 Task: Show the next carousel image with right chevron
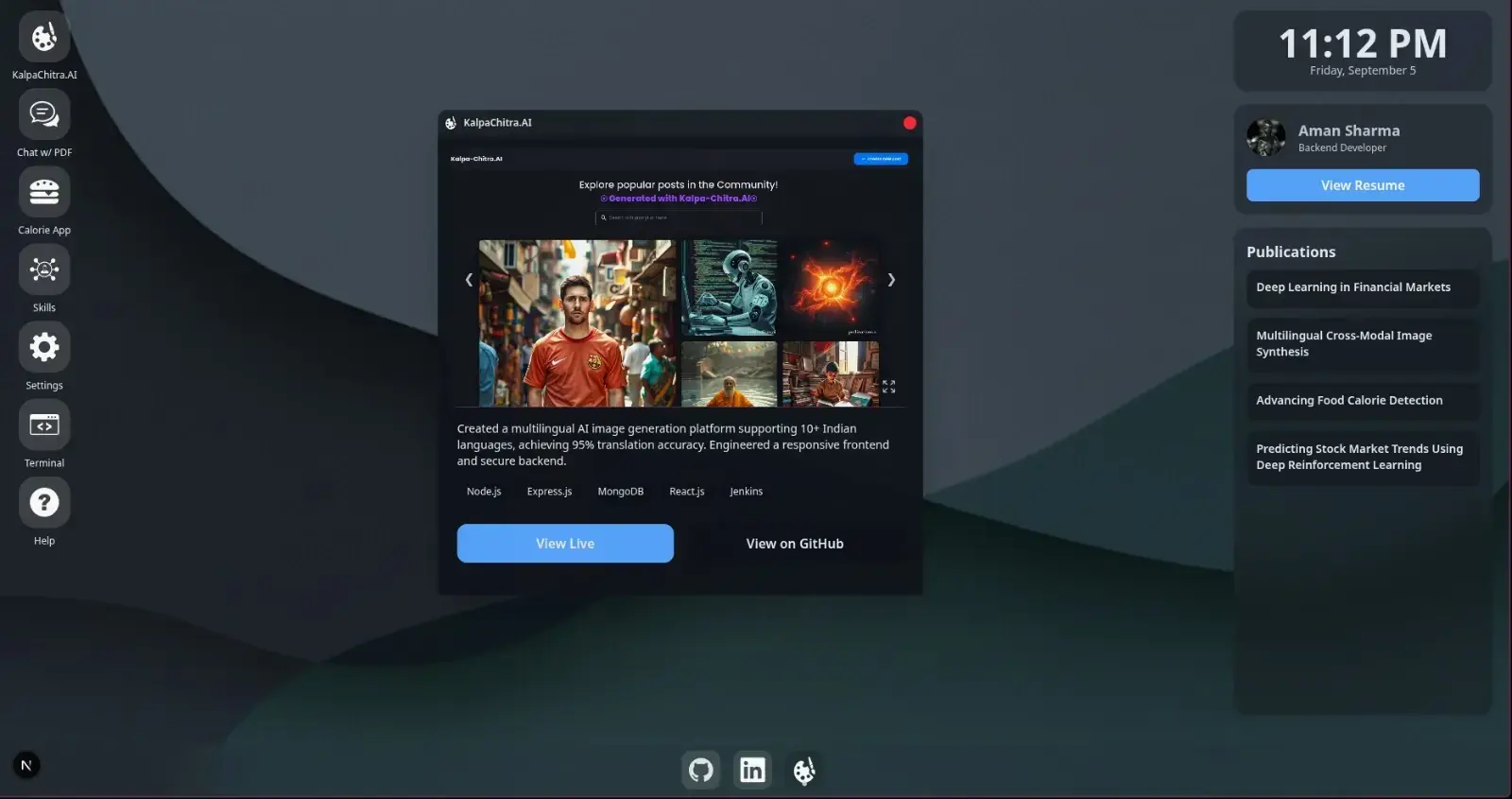click(x=891, y=280)
